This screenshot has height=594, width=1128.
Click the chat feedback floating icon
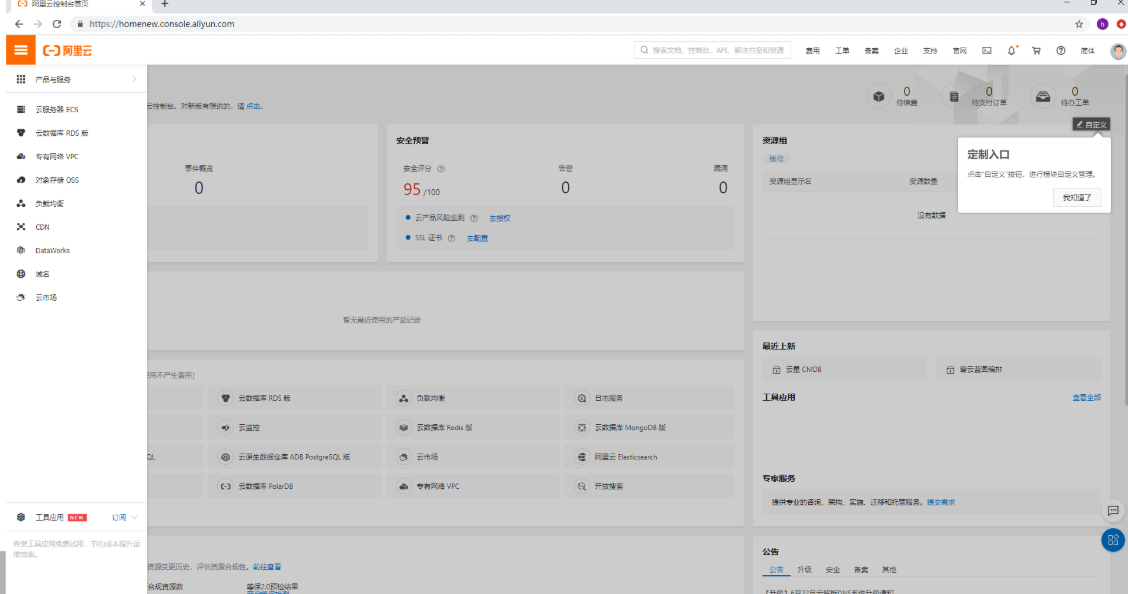click(x=1113, y=511)
